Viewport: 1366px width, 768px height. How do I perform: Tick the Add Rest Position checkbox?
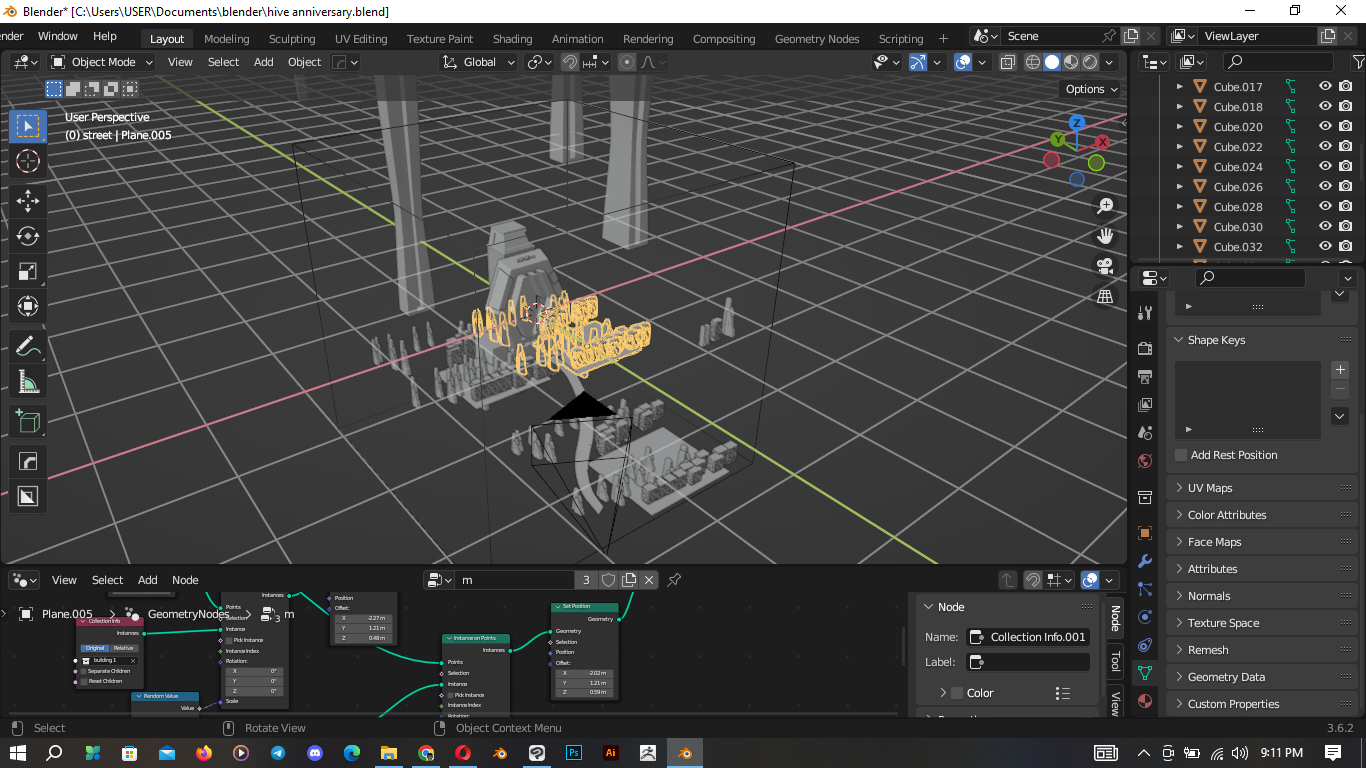tap(1181, 455)
